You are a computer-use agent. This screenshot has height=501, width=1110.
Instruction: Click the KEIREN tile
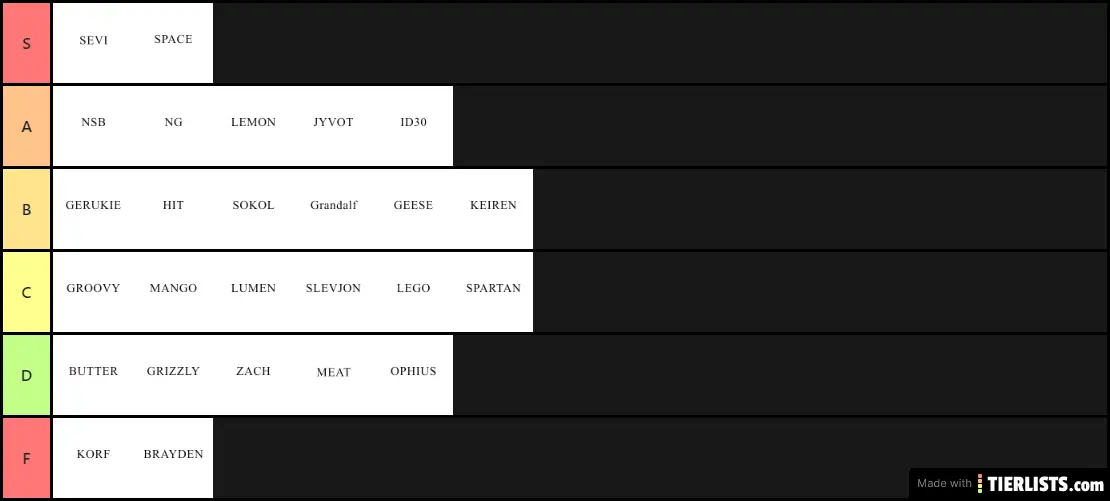[493, 209]
